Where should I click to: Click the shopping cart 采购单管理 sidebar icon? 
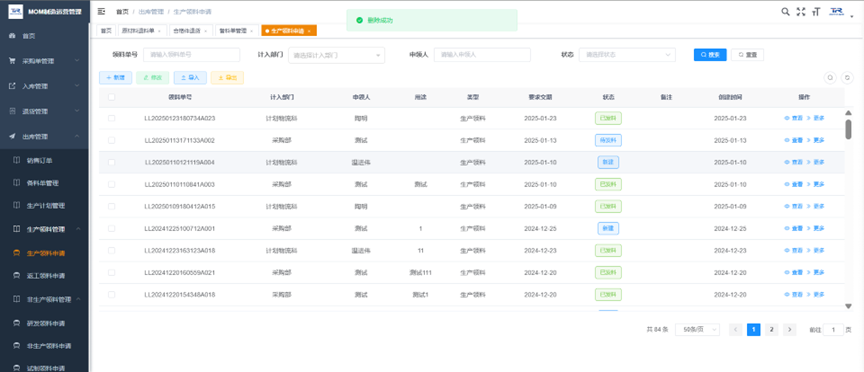pos(12,61)
